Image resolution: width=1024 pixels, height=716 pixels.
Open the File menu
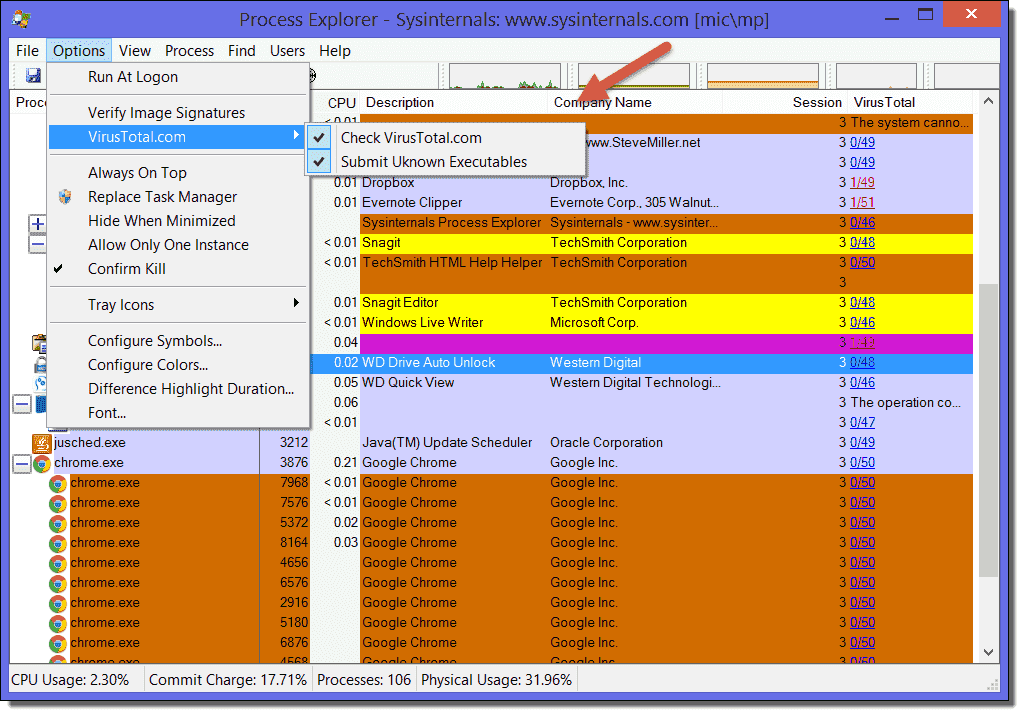click(27, 51)
